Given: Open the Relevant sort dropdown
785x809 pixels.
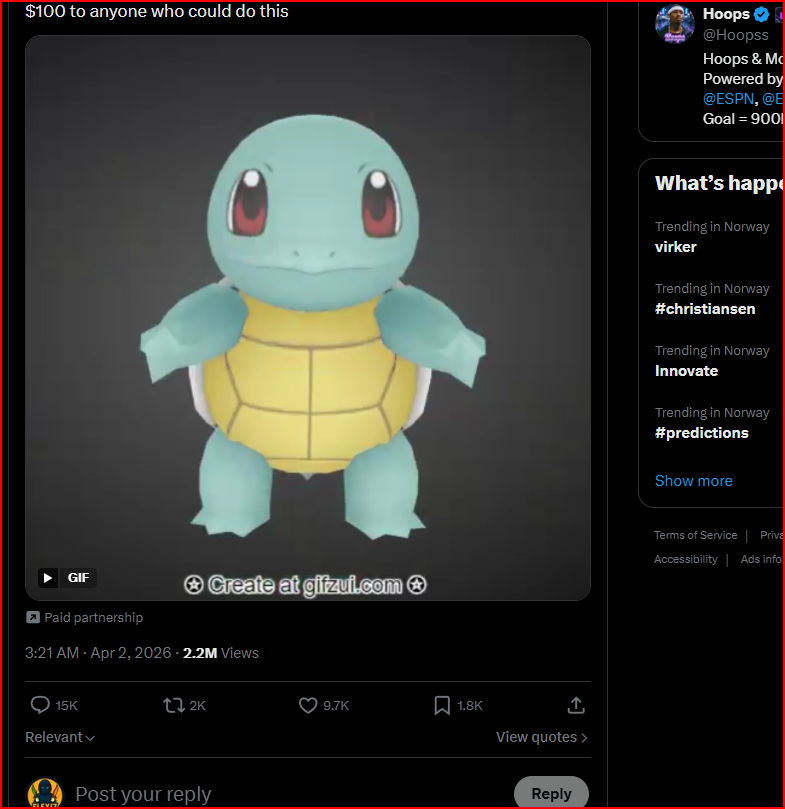Looking at the screenshot, I should (x=60, y=737).
